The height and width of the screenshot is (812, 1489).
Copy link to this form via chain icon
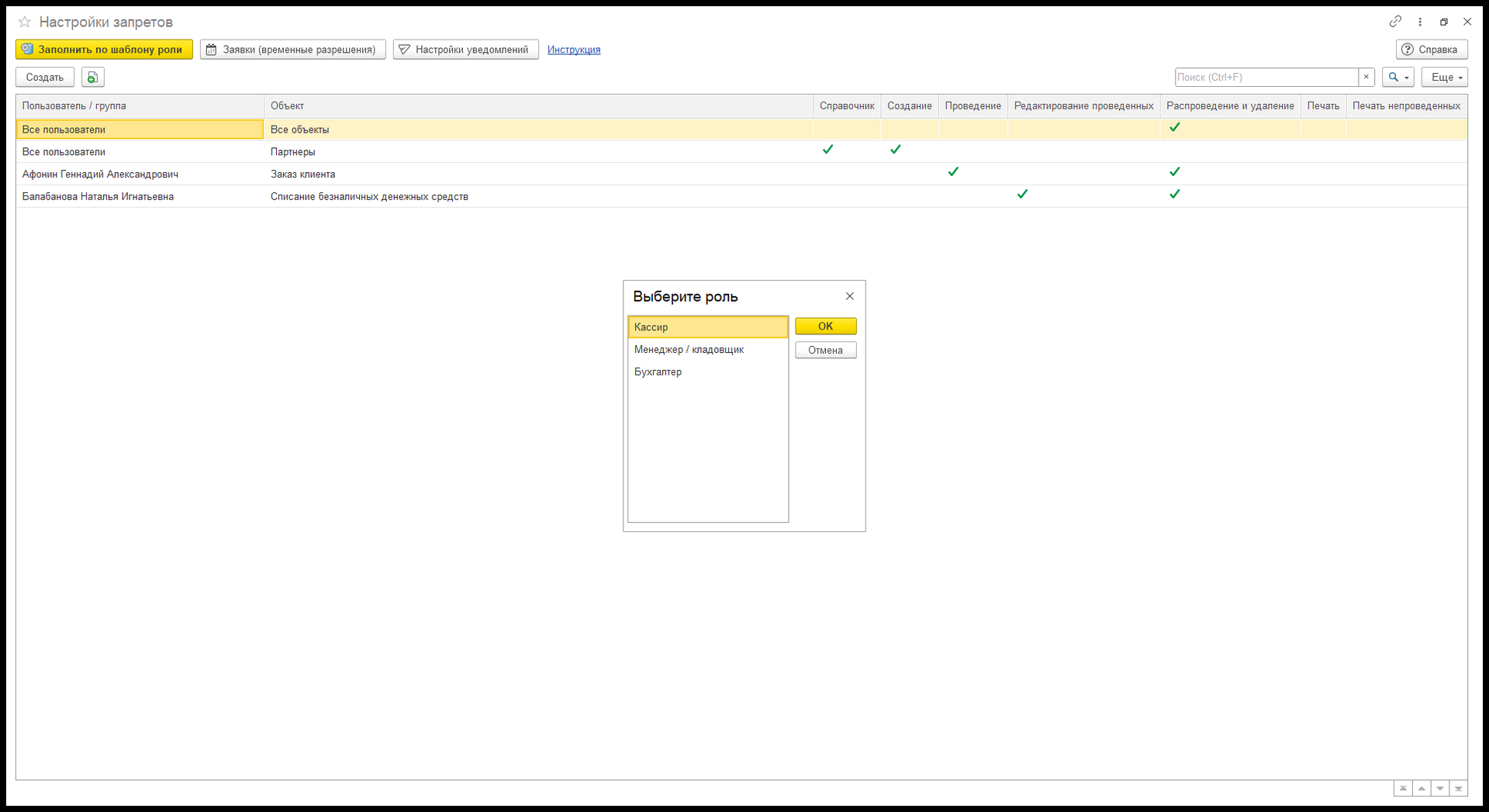point(1395,22)
